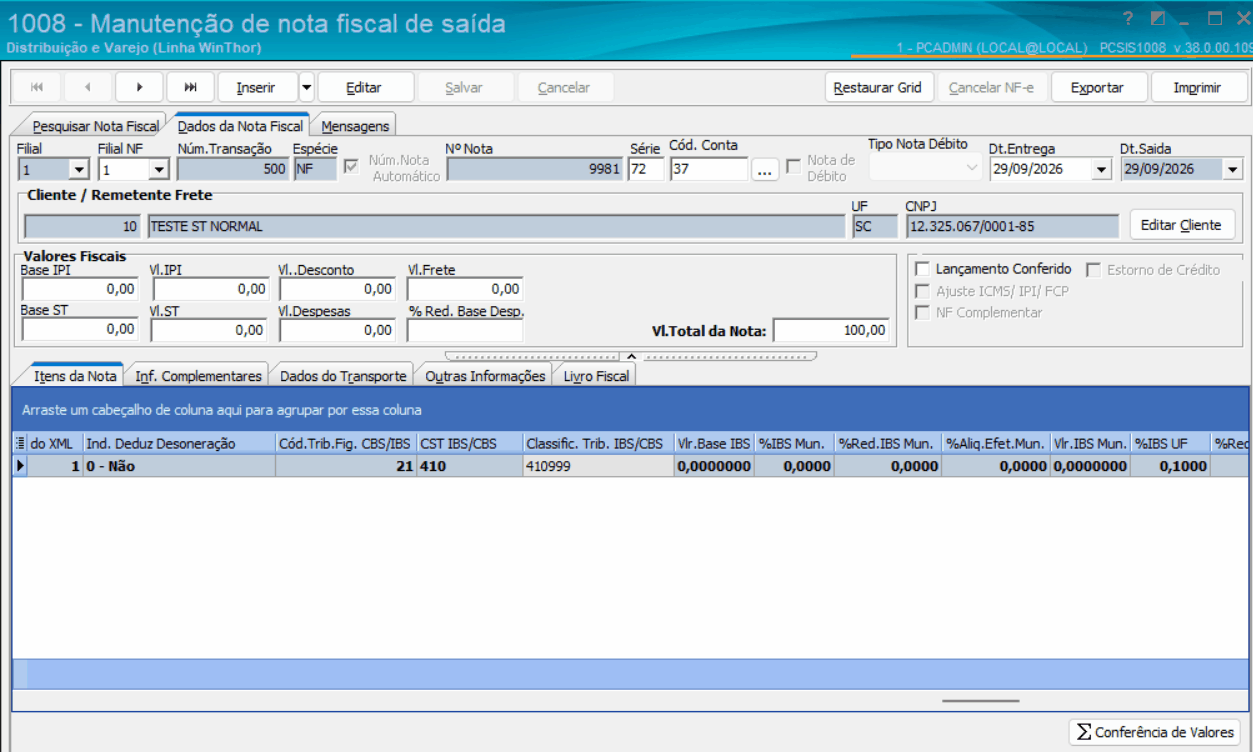Image resolution: width=1253 pixels, height=752 pixels.
Task: Click the Inserir button
Action: [256, 88]
